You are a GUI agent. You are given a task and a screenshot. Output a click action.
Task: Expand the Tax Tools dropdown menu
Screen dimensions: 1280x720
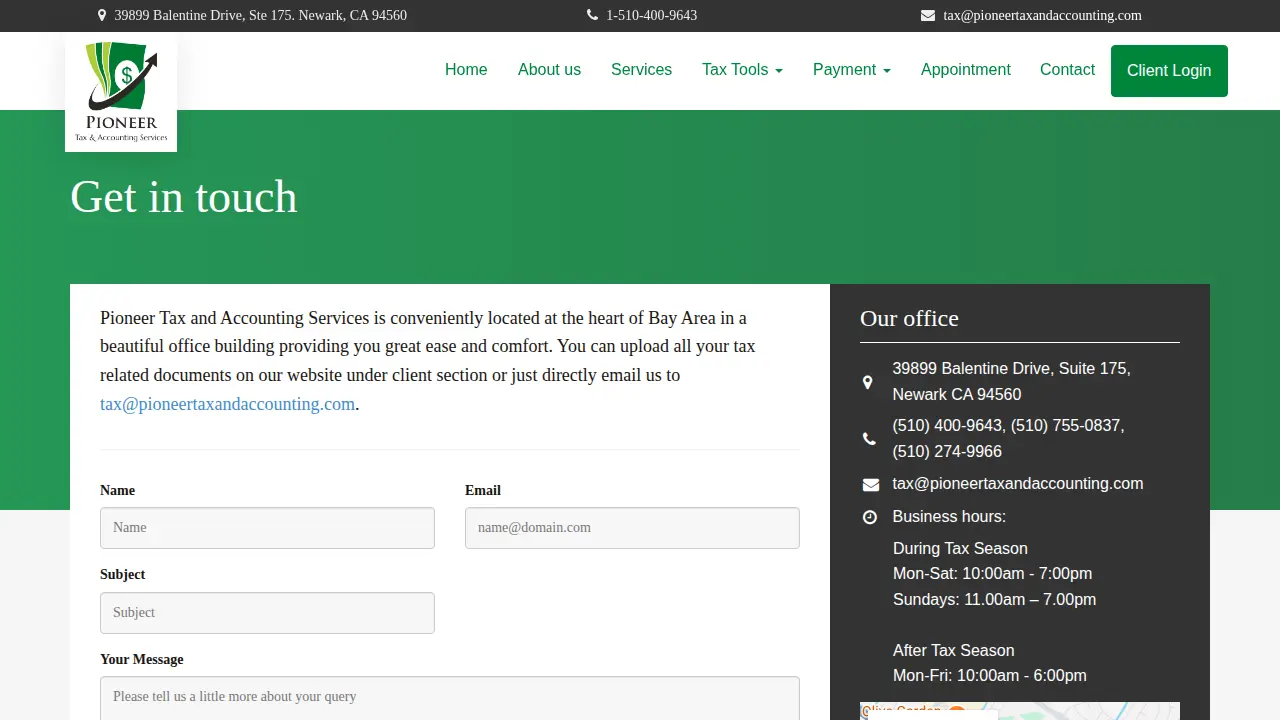click(742, 70)
